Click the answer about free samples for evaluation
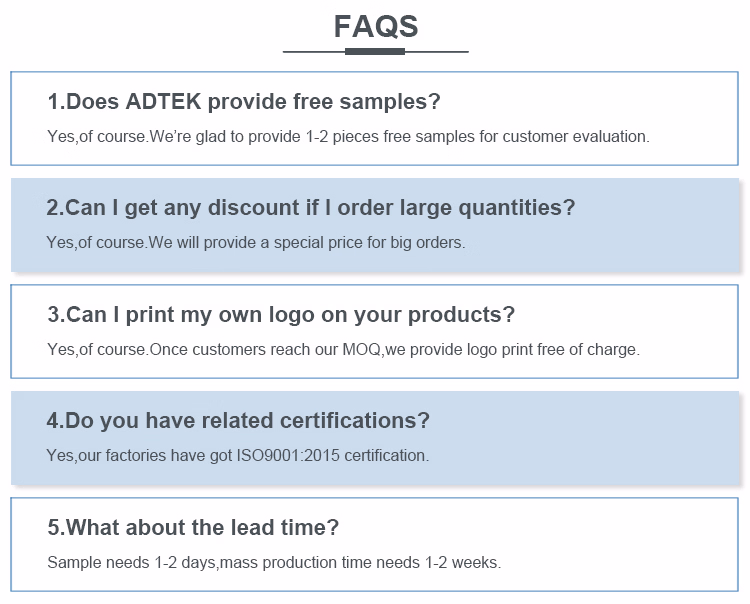The width and height of the screenshot is (750, 604). pos(348,136)
